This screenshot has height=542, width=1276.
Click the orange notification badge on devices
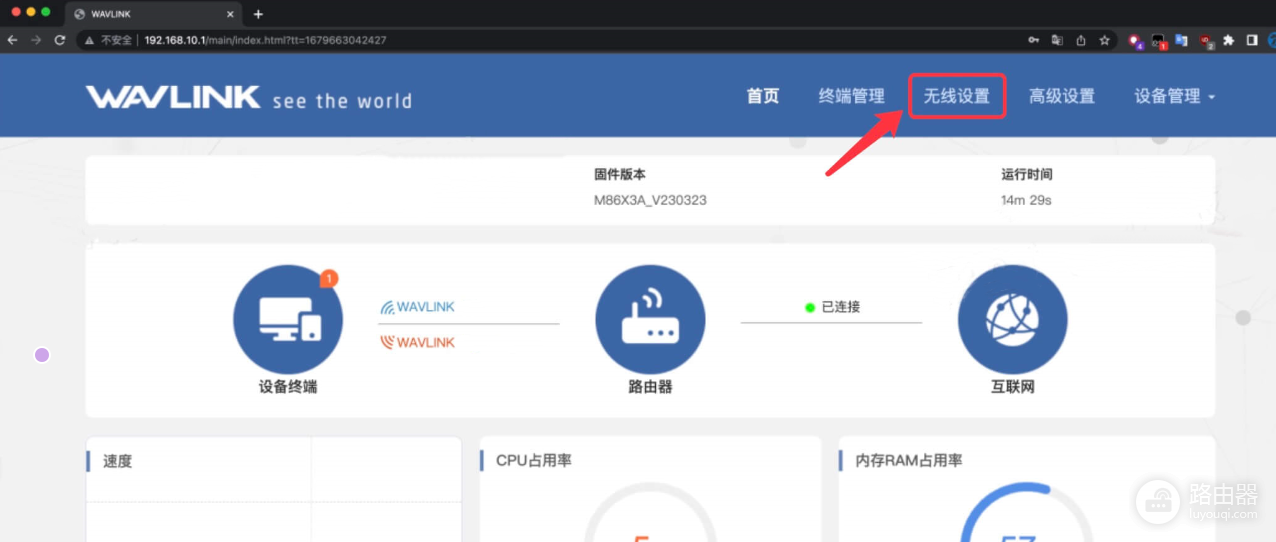329,279
